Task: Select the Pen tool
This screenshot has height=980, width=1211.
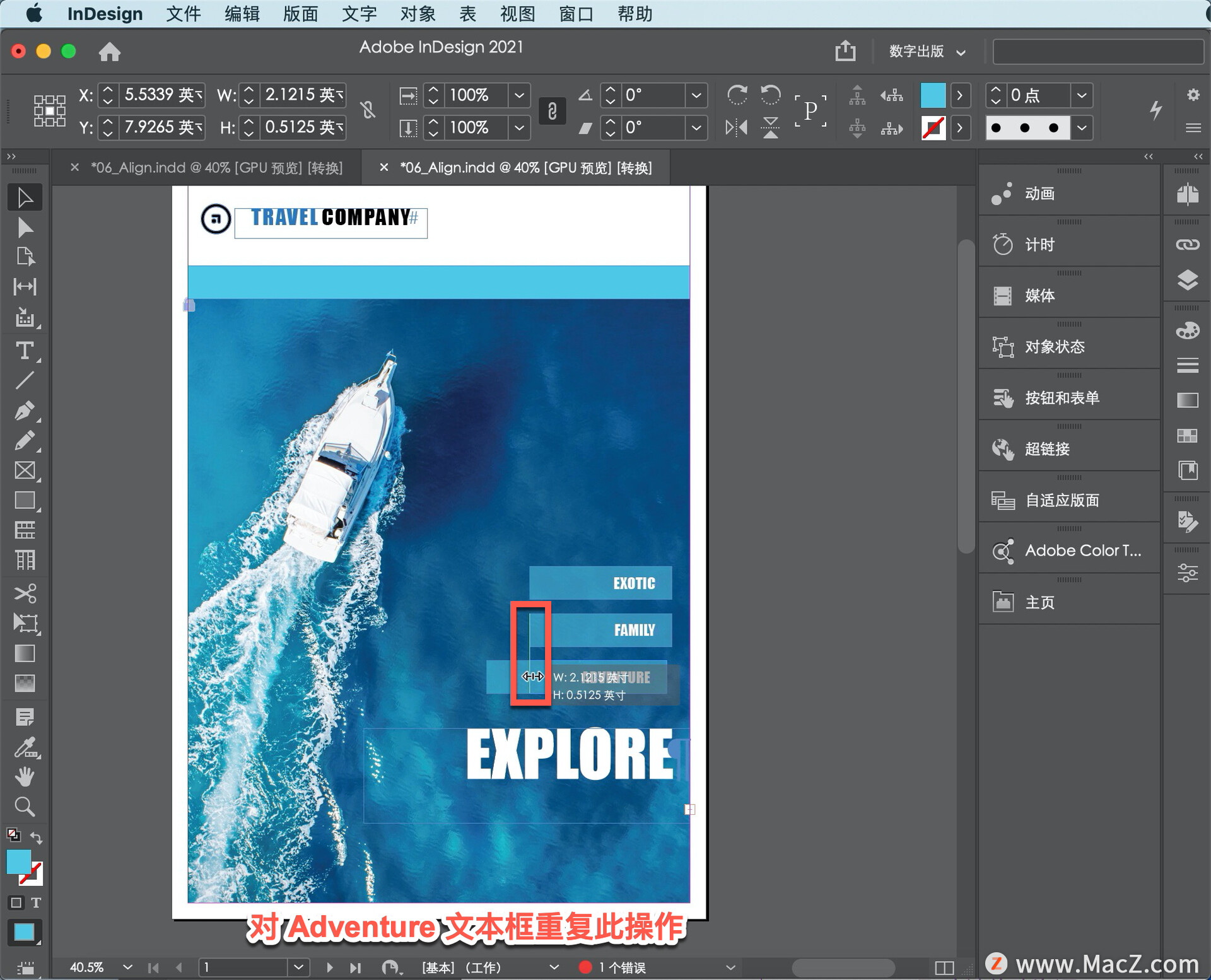Action: (25, 411)
